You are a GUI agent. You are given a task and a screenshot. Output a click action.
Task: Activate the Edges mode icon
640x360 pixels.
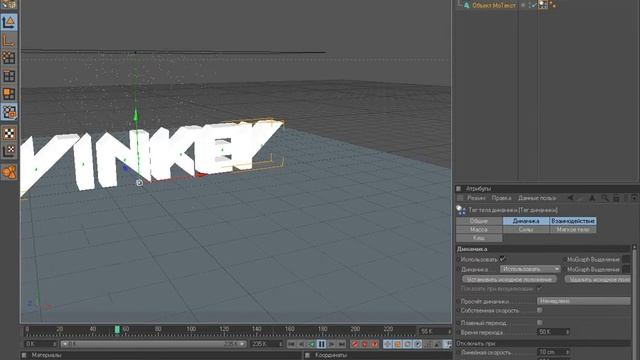9,76
